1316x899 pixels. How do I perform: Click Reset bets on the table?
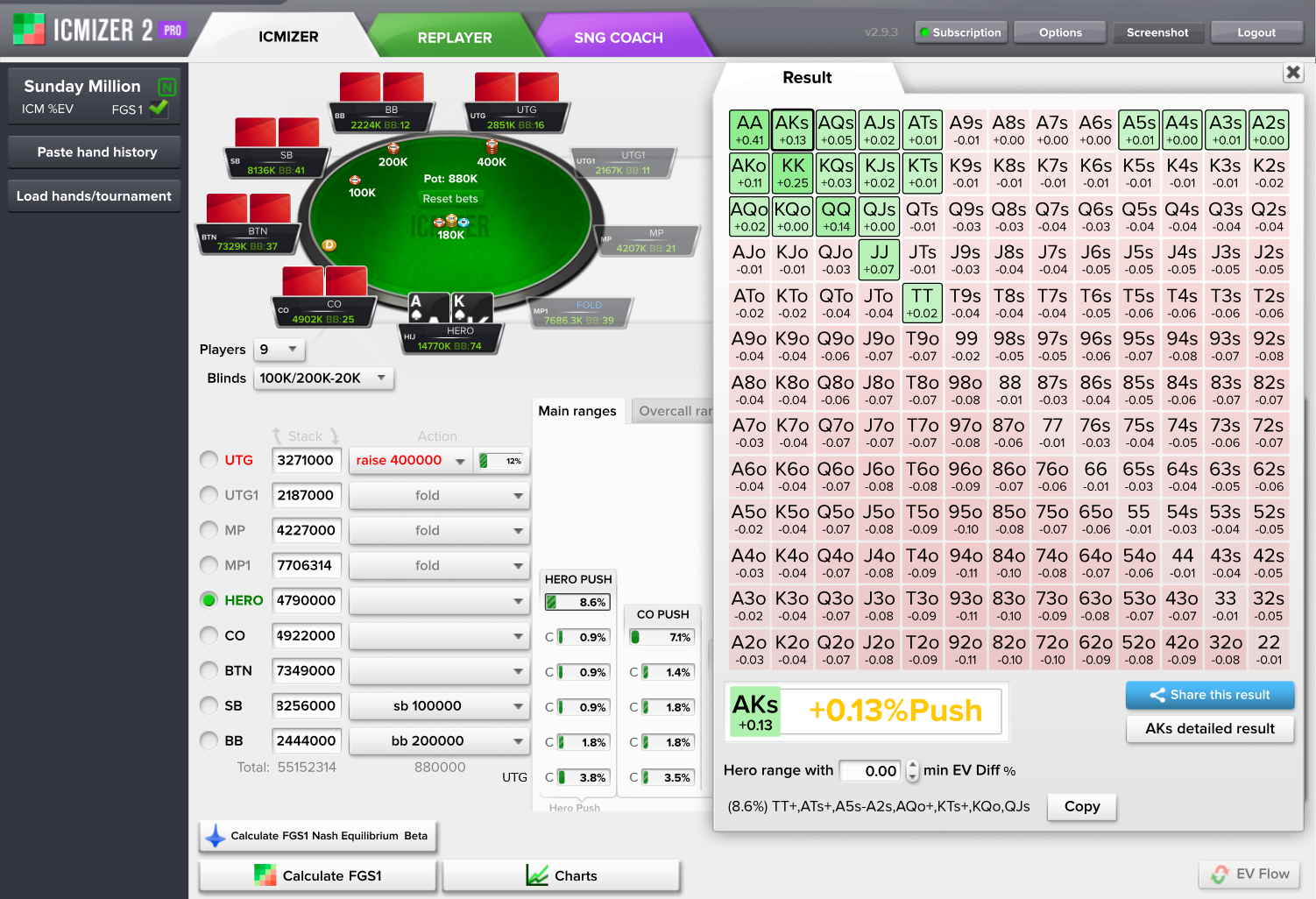(x=450, y=199)
